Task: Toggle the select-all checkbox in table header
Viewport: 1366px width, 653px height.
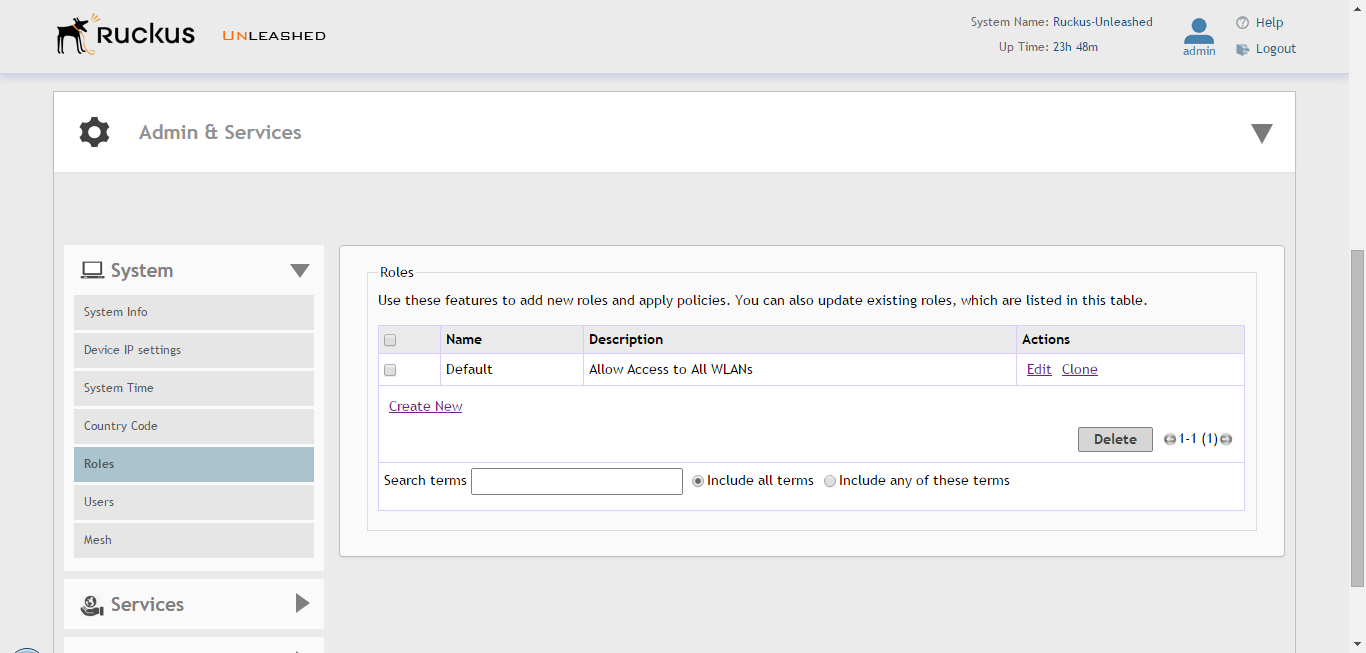Action: tap(390, 340)
